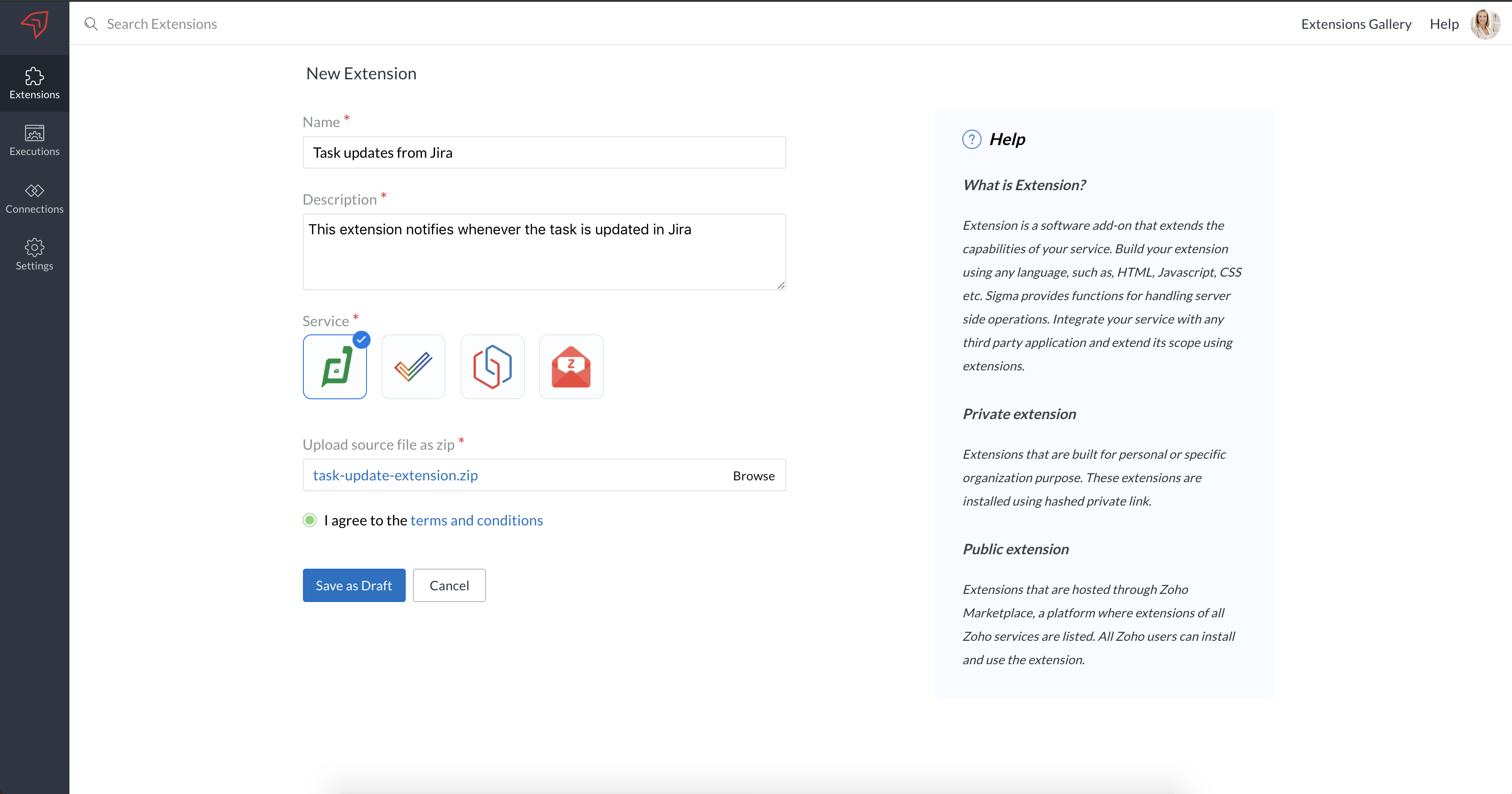Select the Zoho Sprints checkmark service
Image resolution: width=1512 pixels, height=794 pixels.
[413, 367]
